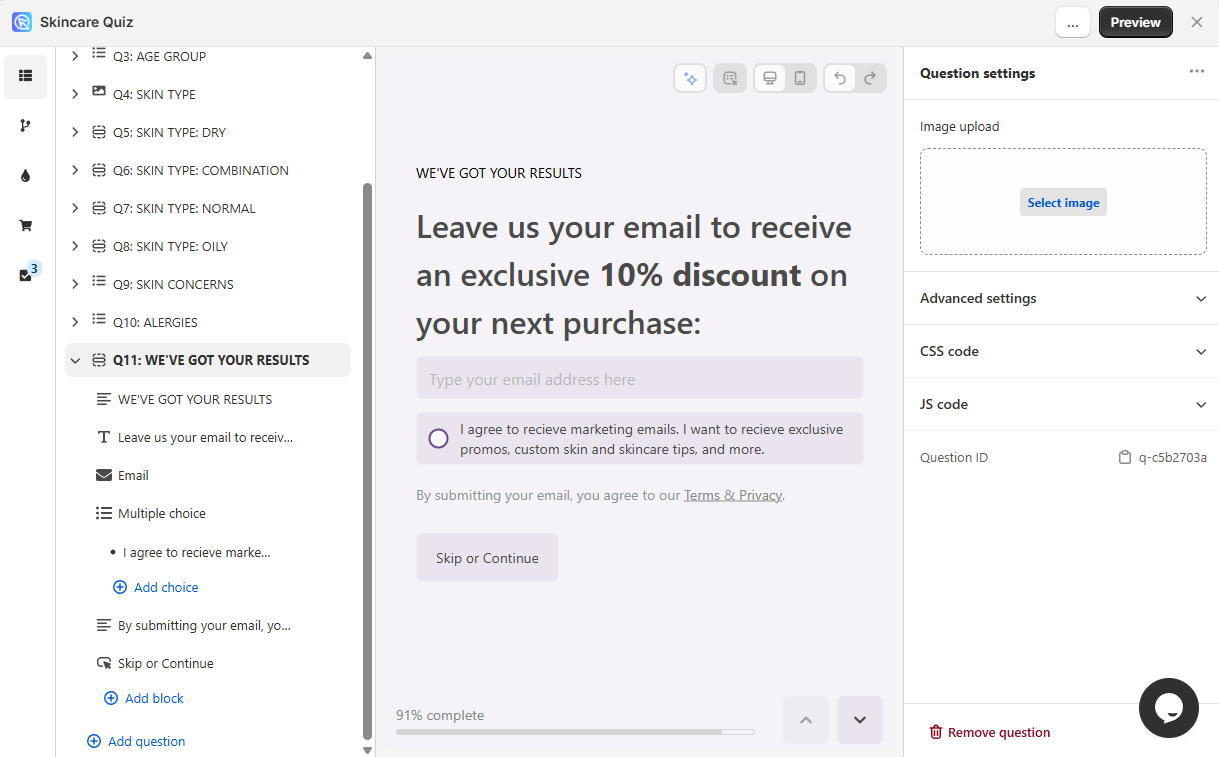Screen dimensions: 1219x757
Task: Copy the Question ID to clipboard
Action: (x=1125, y=458)
